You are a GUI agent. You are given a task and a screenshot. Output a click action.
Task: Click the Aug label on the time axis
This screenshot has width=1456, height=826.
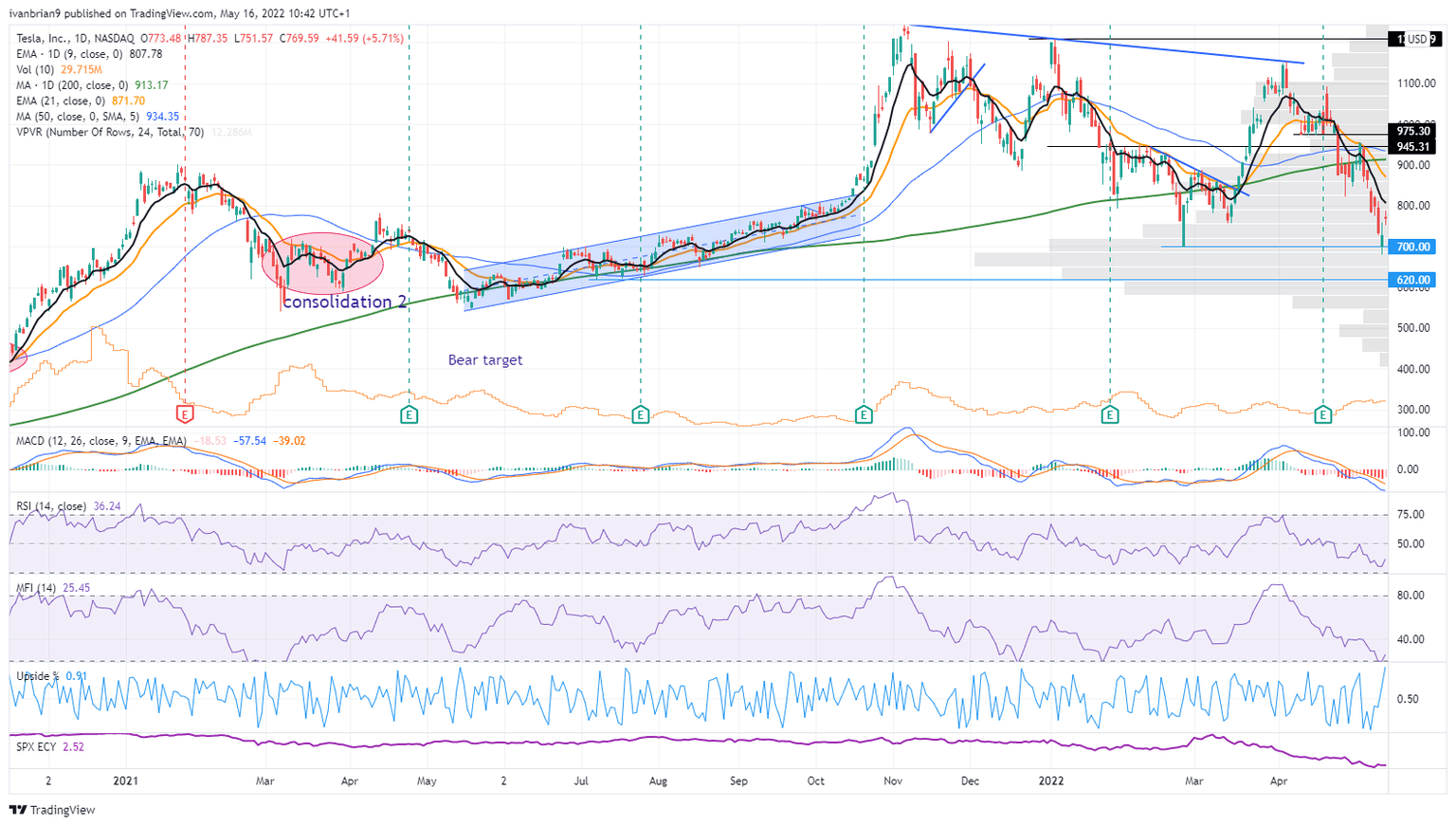(658, 781)
